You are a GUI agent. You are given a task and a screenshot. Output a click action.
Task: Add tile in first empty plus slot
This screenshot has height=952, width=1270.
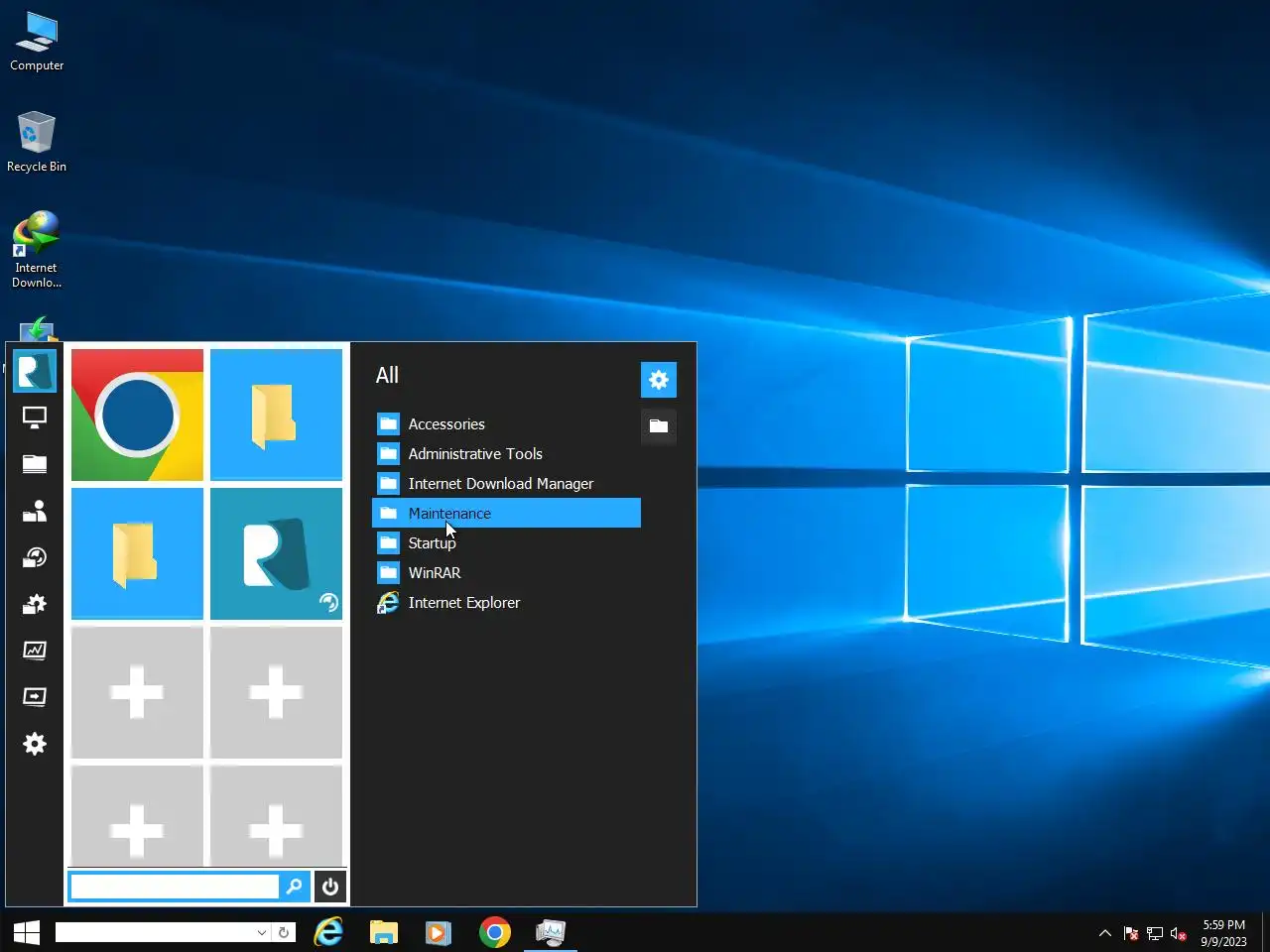coord(137,692)
